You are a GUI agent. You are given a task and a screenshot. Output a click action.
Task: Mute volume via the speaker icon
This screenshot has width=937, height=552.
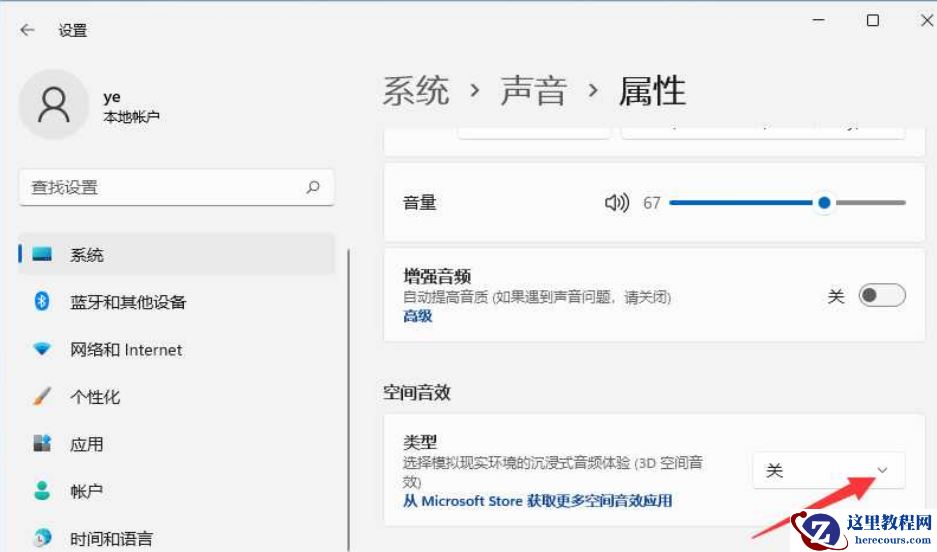(617, 203)
